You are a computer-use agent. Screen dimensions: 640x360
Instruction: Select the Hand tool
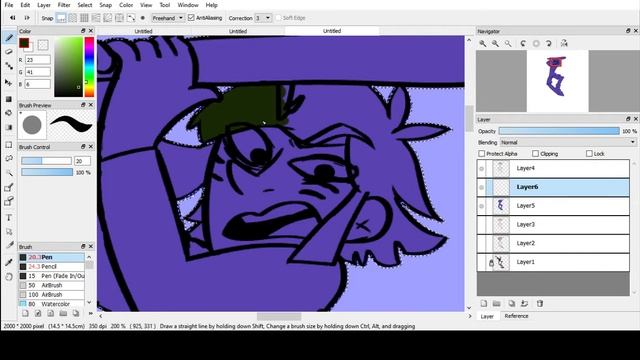[x=9, y=277]
